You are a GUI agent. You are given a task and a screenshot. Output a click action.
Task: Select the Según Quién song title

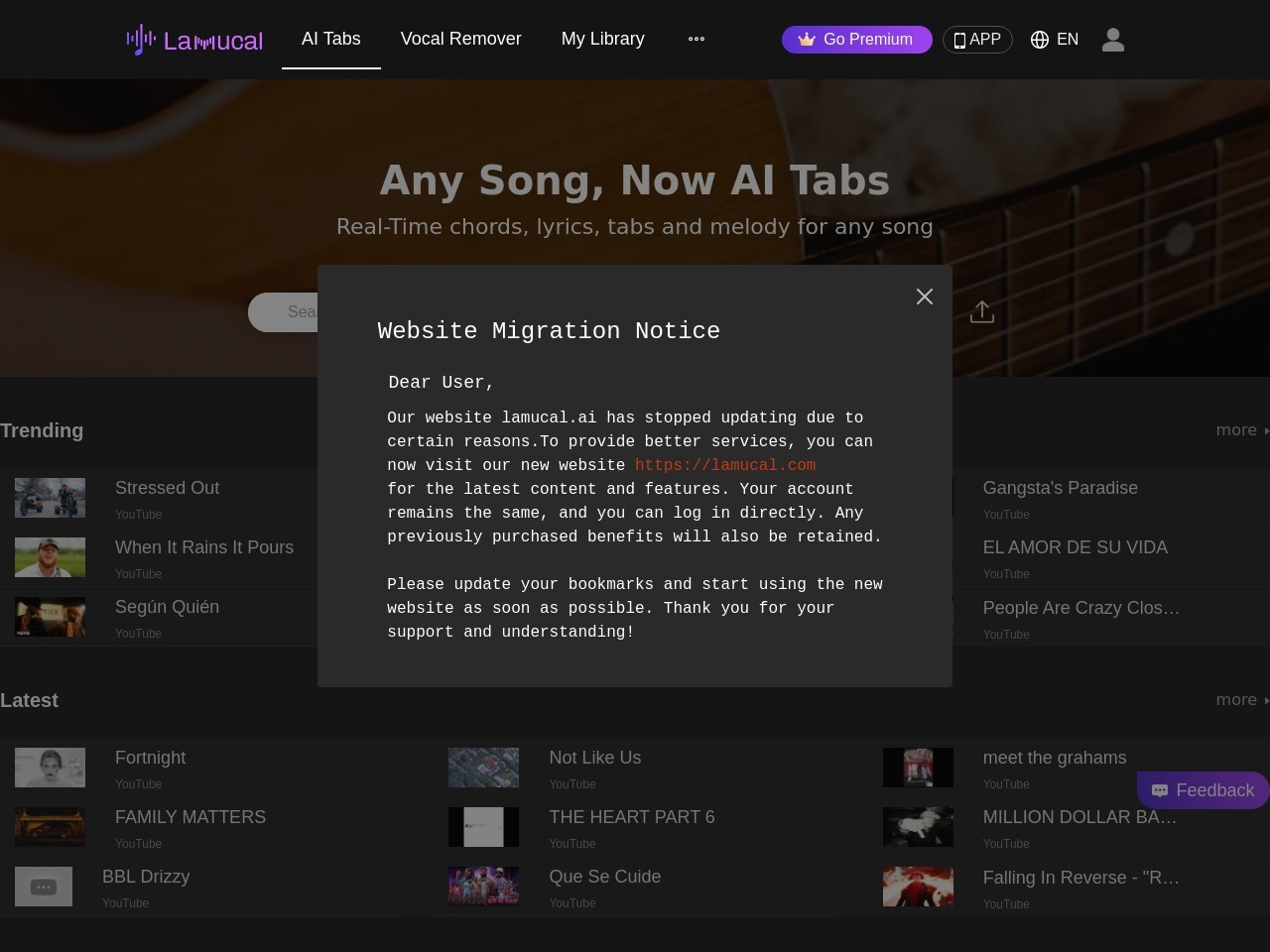168,607
